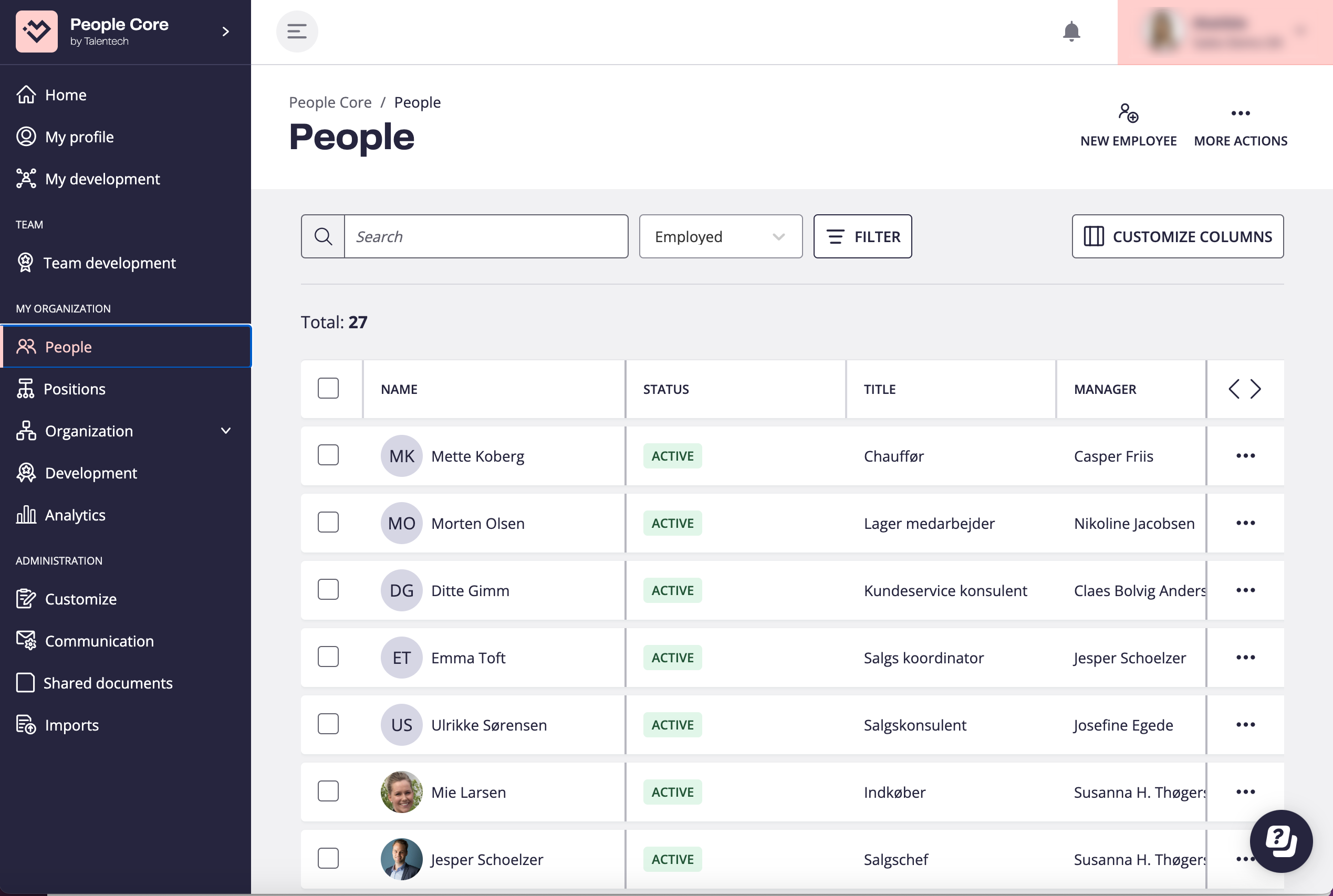This screenshot has height=896, width=1333.
Task: Click the notification bell icon
Action: (1071, 32)
